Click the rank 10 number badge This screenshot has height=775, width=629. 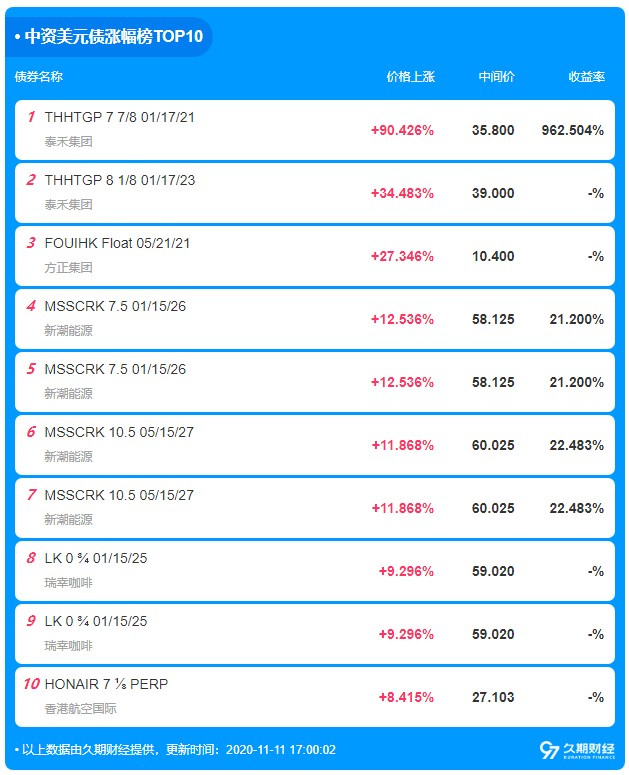click(x=31, y=684)
